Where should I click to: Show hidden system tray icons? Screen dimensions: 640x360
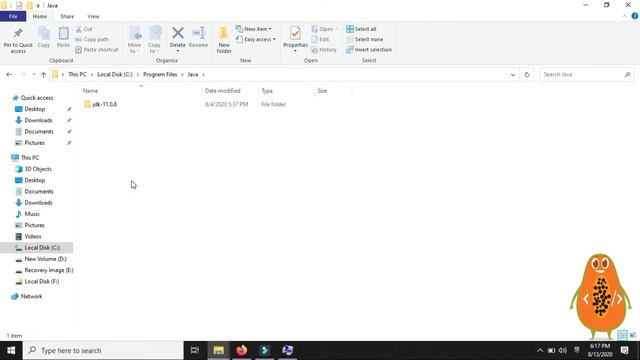pyautogui.click(x=540, y=351)
